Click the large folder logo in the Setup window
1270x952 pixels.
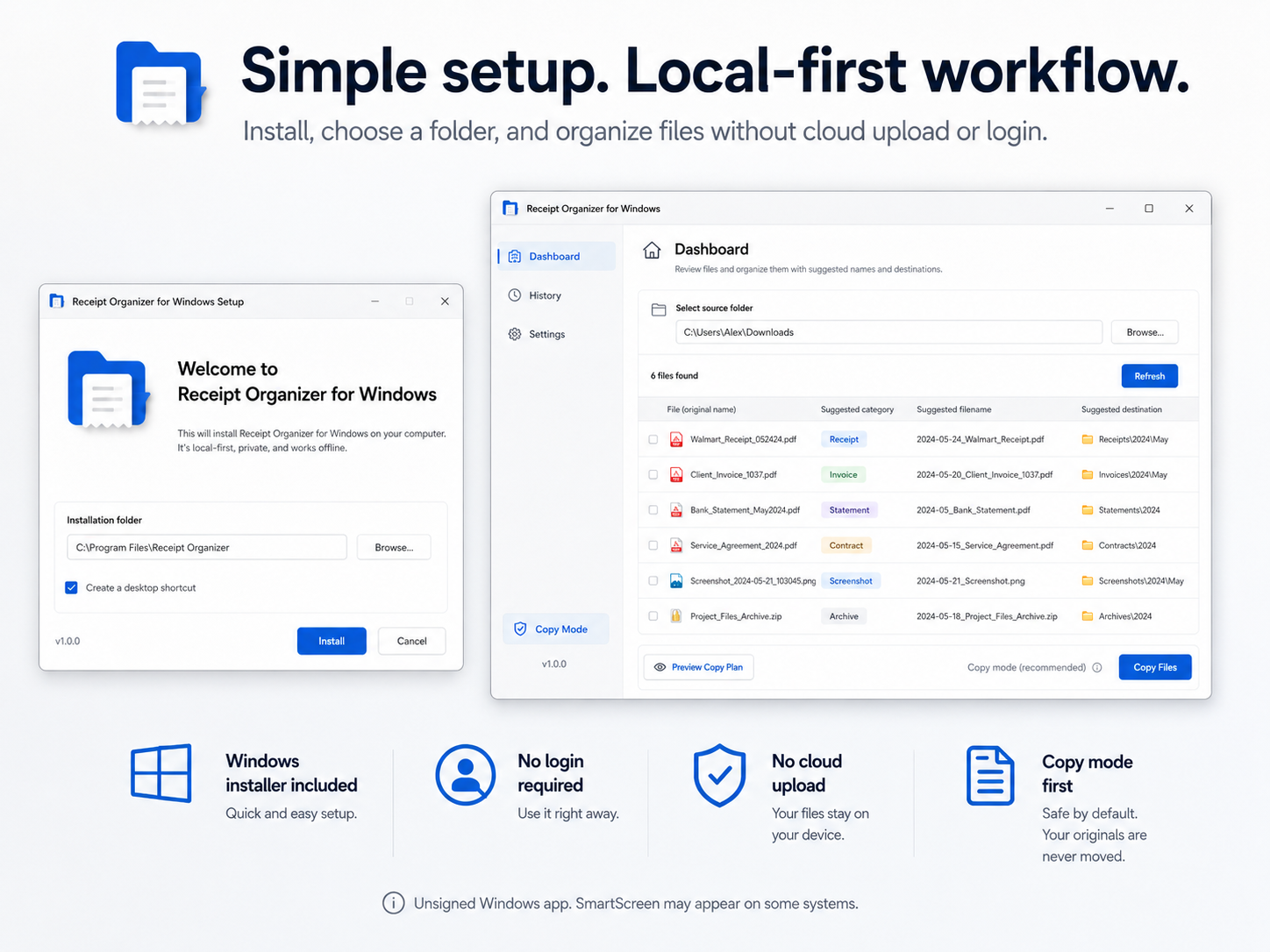coord(108,390)
